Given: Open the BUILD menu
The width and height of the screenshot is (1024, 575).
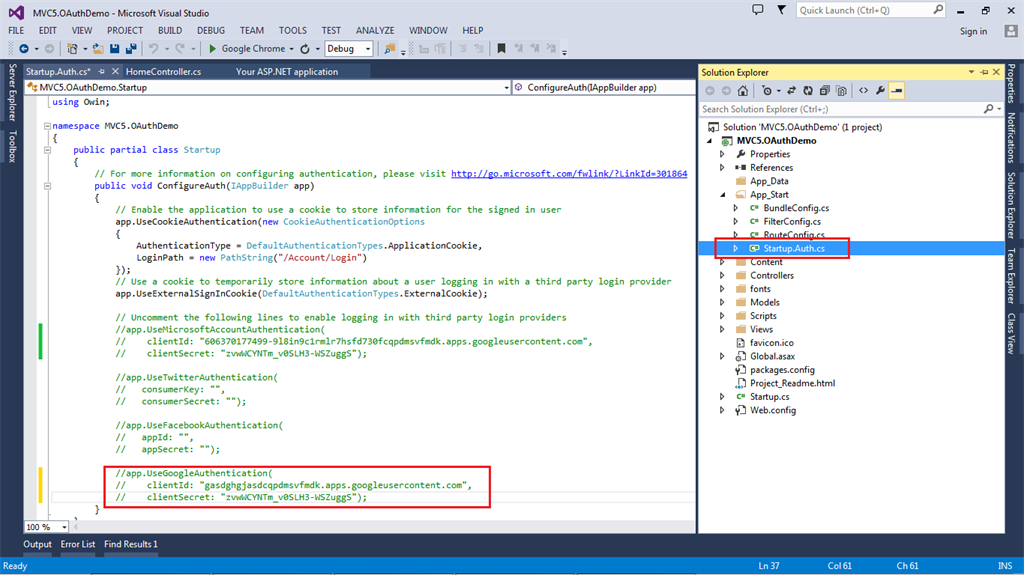Looking at the screenshot, I should click(x=169, y=30).
